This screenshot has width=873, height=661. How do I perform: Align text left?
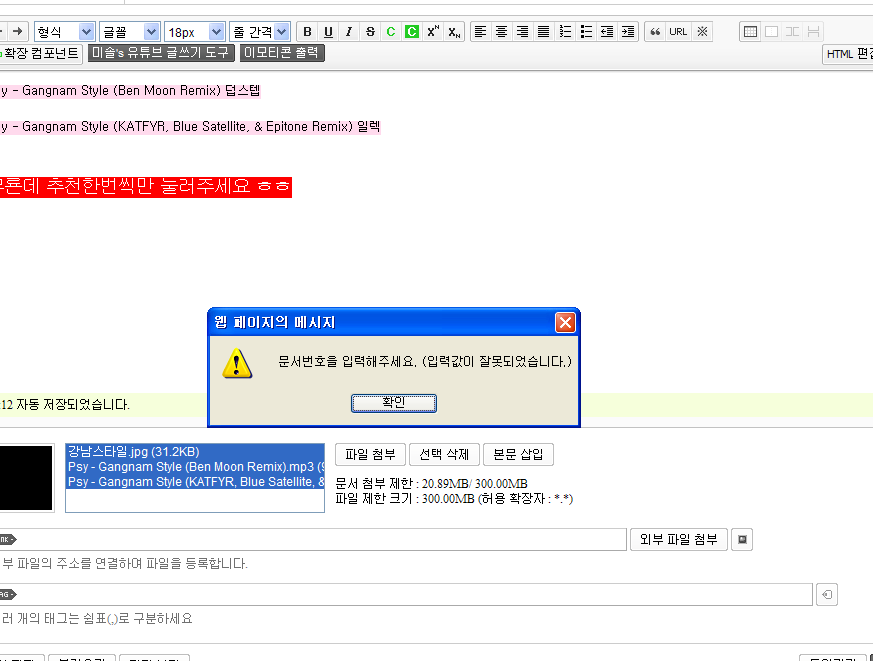coord(480,32)
